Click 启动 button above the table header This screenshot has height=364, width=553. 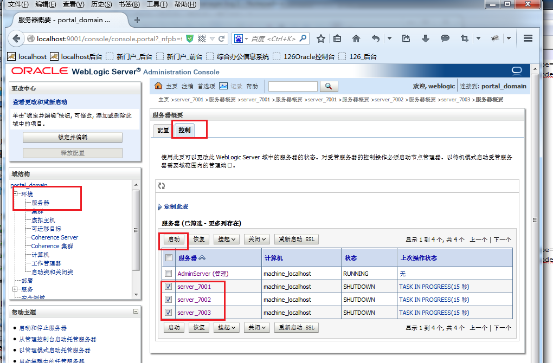[x=174, y=239]
